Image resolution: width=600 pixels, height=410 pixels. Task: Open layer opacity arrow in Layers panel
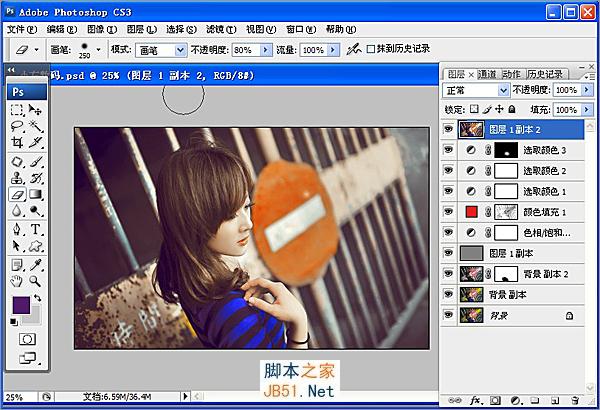587,90
